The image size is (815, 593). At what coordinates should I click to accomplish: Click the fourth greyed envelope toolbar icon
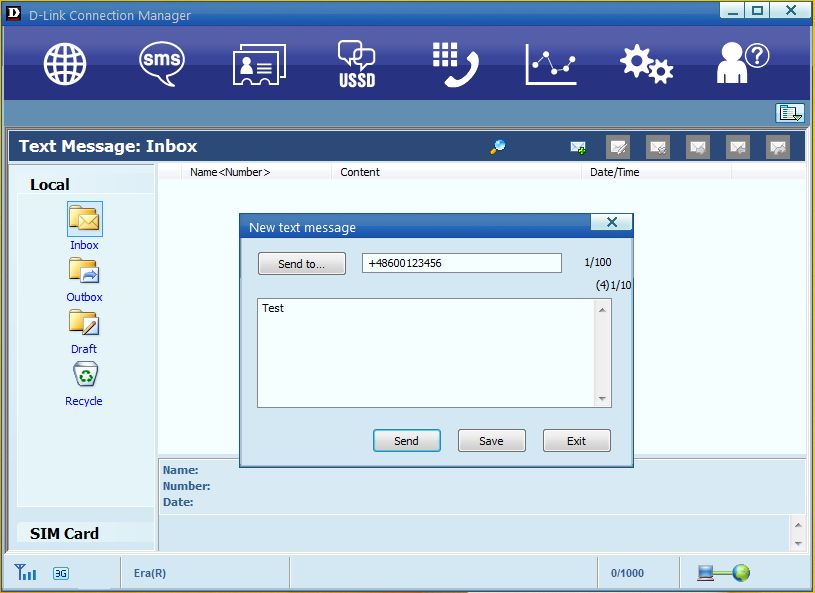point(738,147)
